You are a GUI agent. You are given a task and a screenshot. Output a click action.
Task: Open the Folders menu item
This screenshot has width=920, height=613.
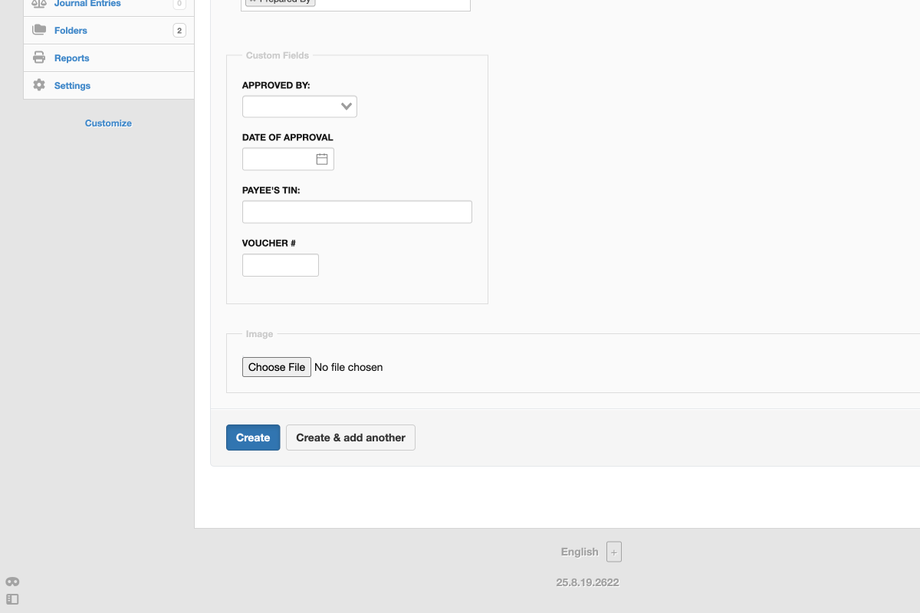[71, 31]
